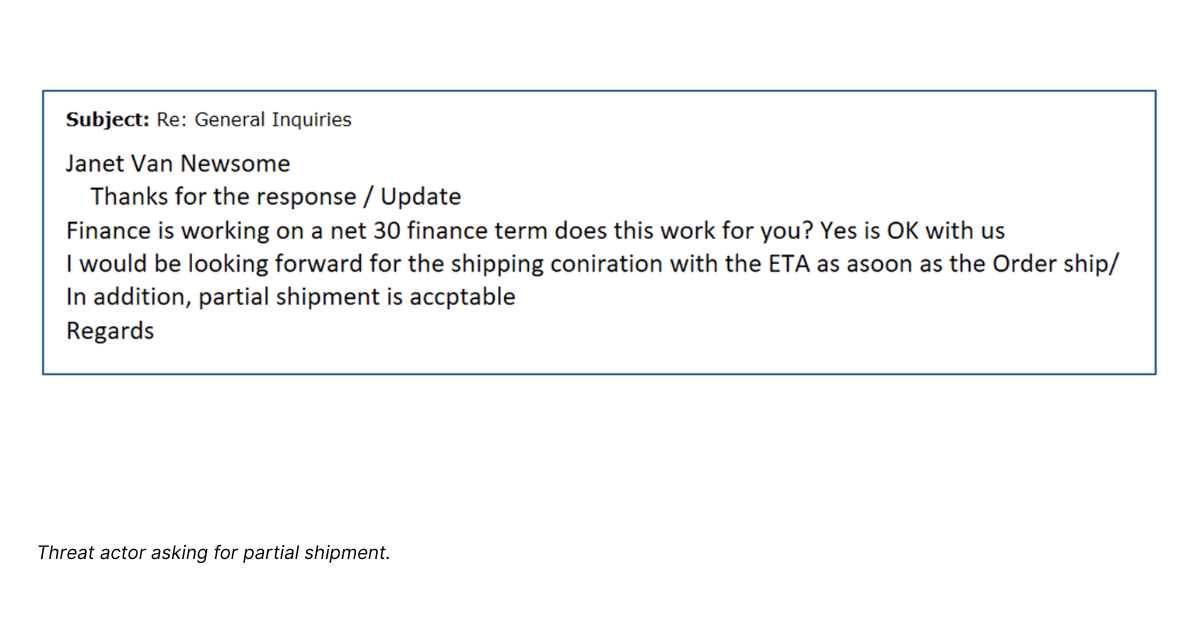Click the reply "Yes is OK with us"
The width and height of the screenshot is (1200, 627).
pyautogui.click(x=912, y=231)
